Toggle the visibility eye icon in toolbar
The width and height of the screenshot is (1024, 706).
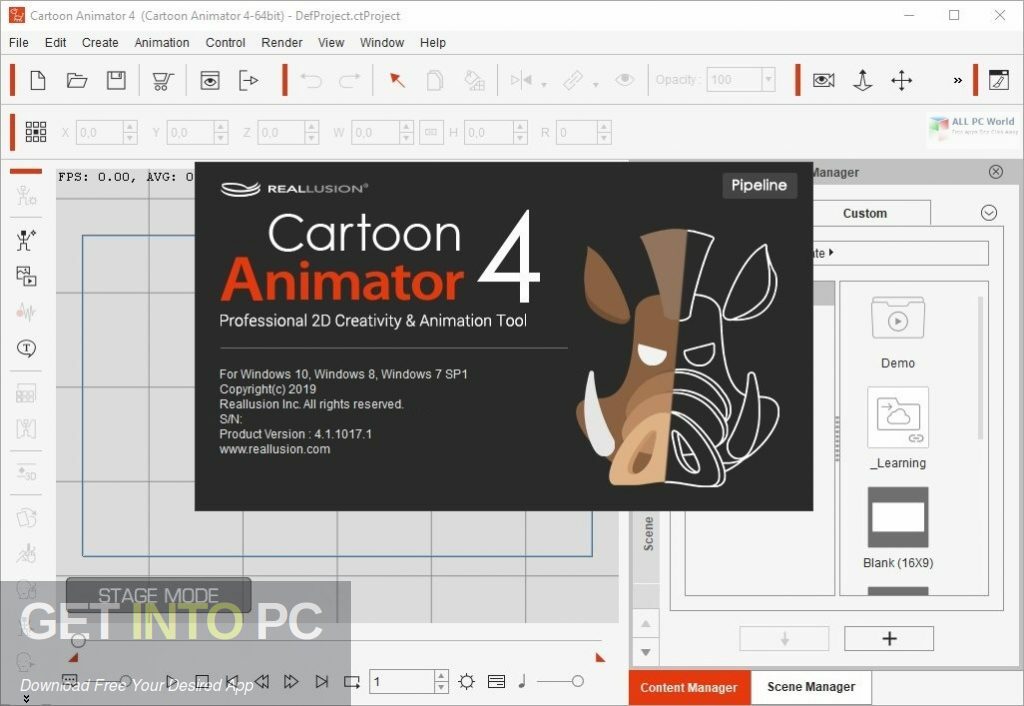click(x=624, y=80)
